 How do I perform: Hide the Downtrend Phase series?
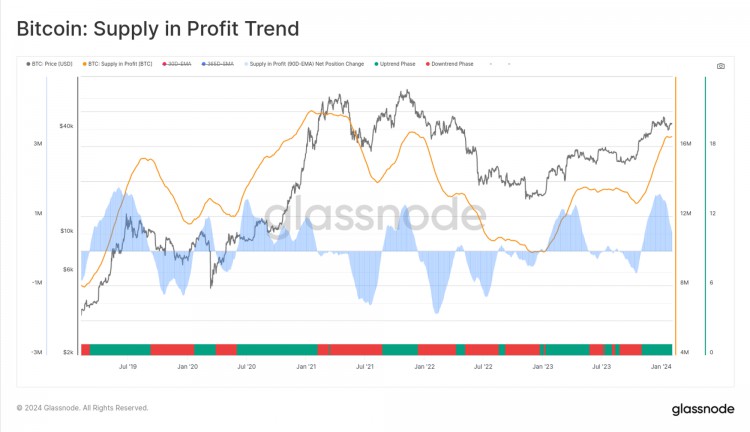tap(450, 64)
